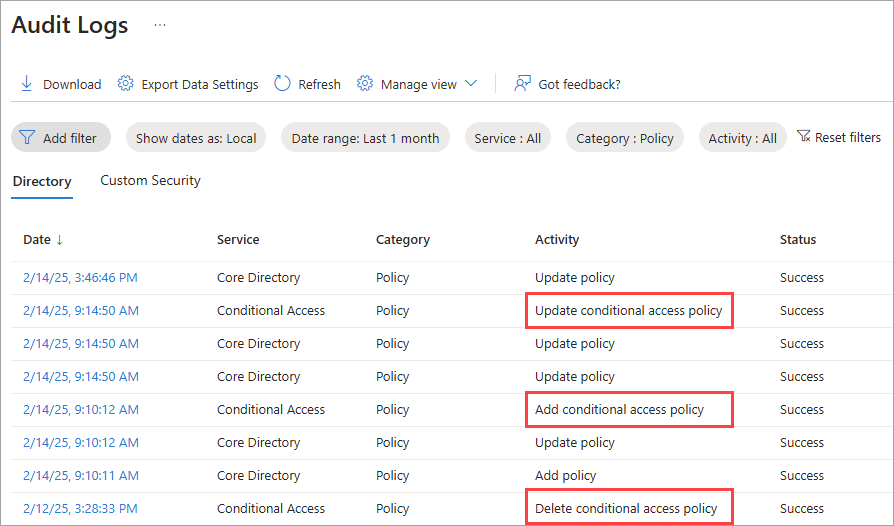Screen dimensions: 894x526
Task: Click the Add filter funnel icon
Action: pyautogui.click(x=27, y=138)
